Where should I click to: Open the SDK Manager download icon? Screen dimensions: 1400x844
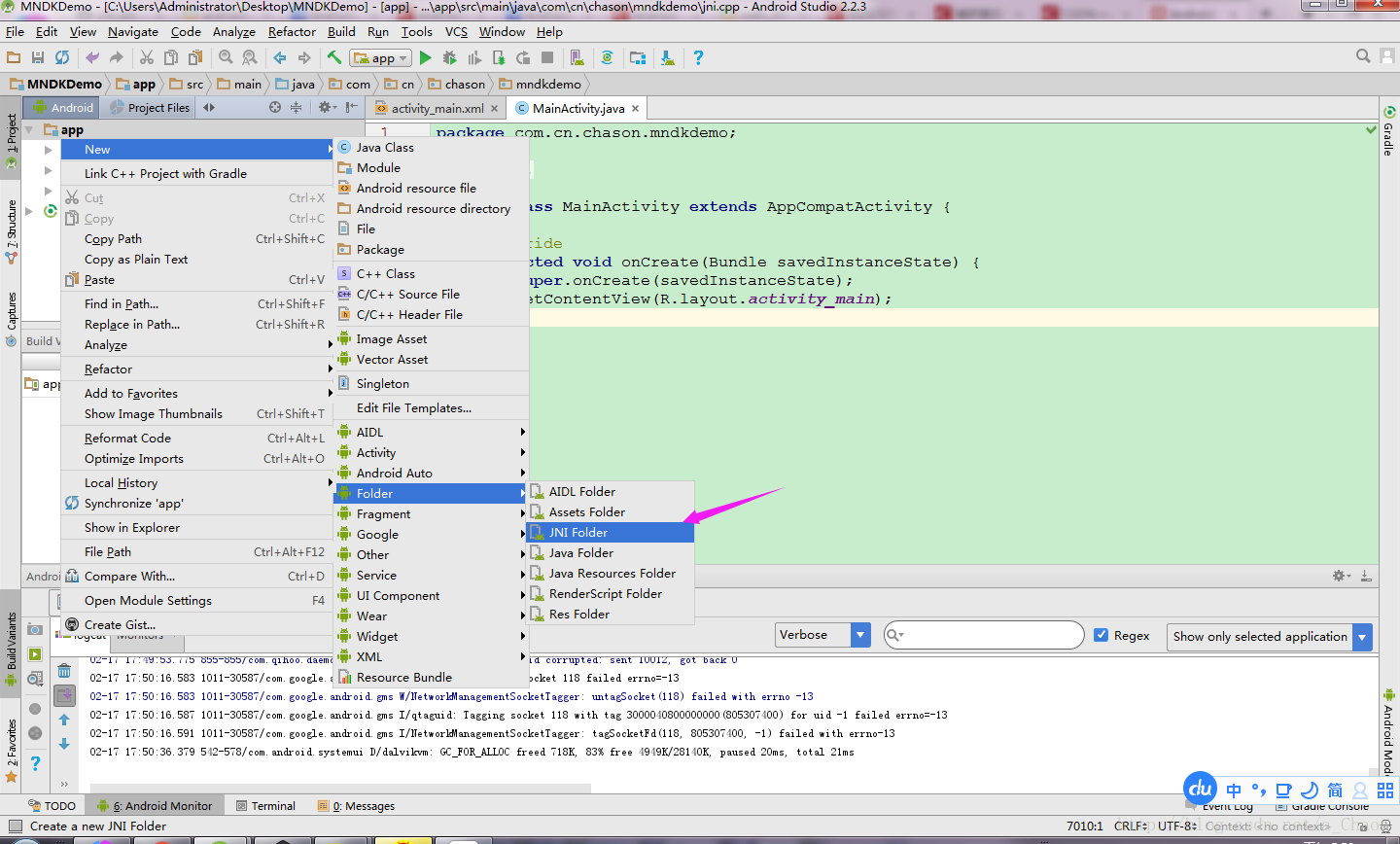[668, 57]
